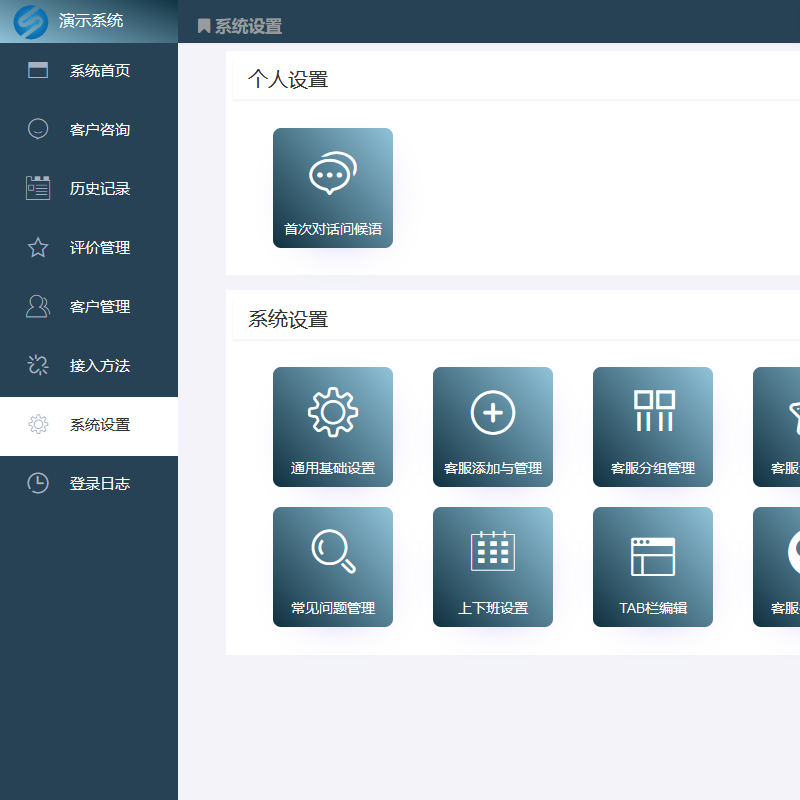Click the link icon beside 接入方法
Viewport: 800px width, 800px height.
pos(38,365)
